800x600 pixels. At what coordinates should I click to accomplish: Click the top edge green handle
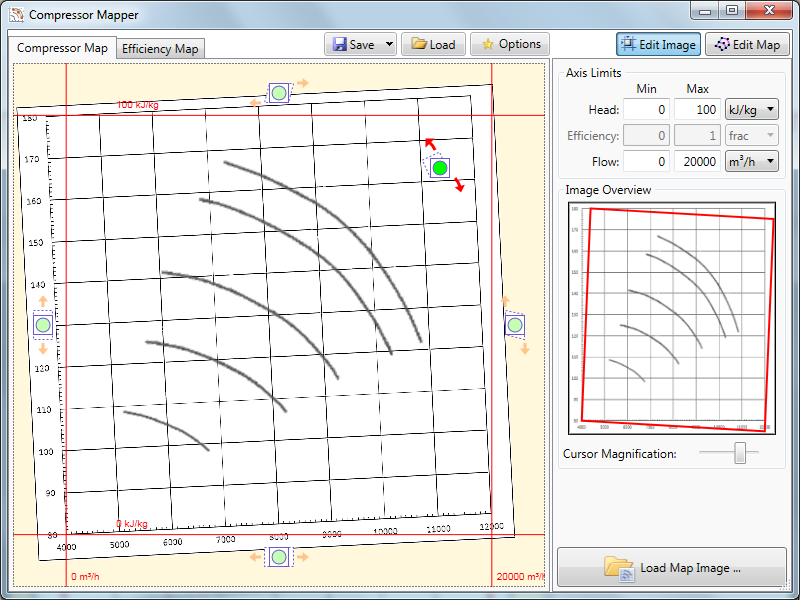click(x=279, y=93)
